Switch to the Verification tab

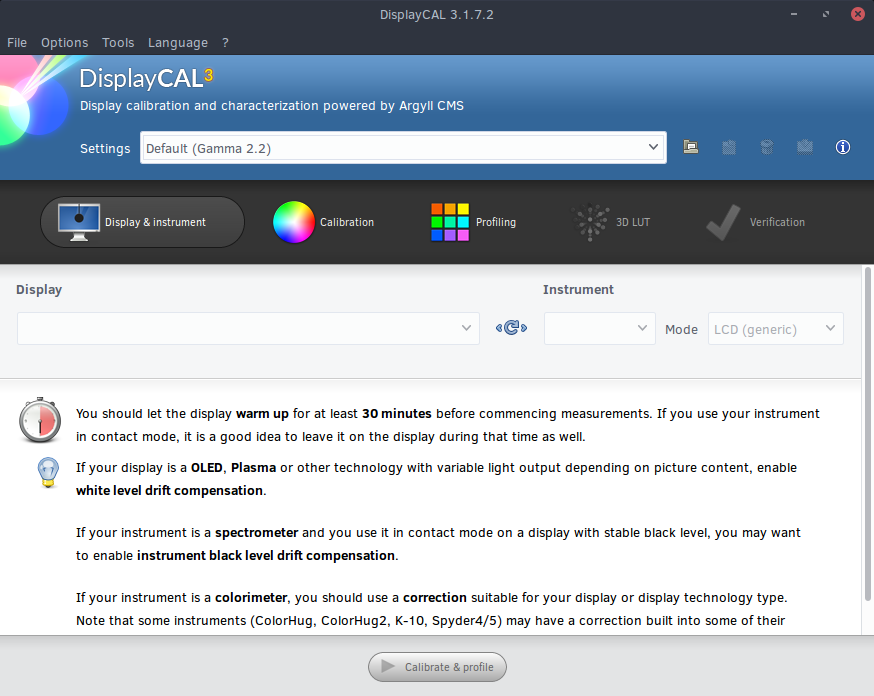click(x=755, y=222)
